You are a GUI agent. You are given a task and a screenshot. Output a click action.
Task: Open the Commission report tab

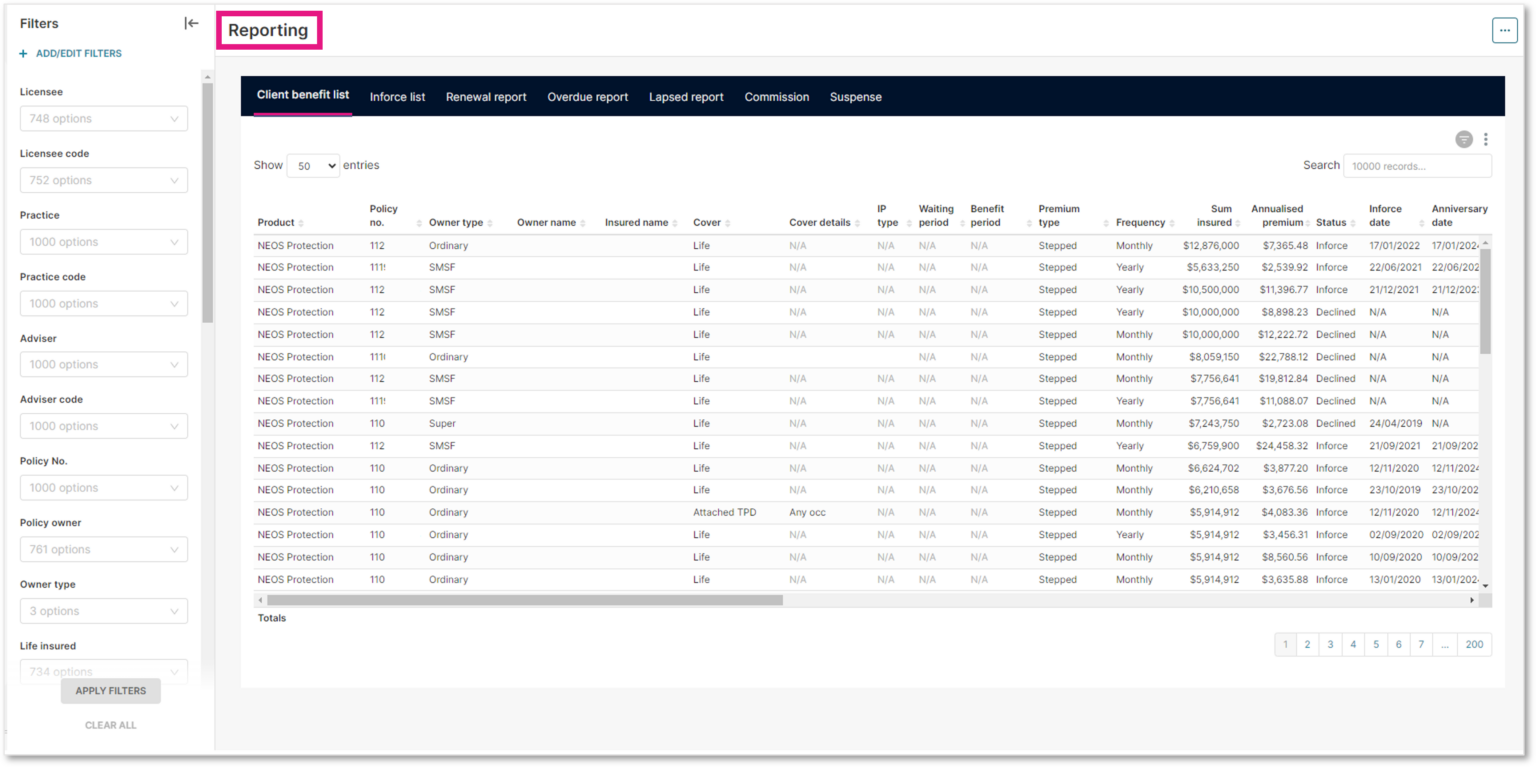tap(776, 96)
